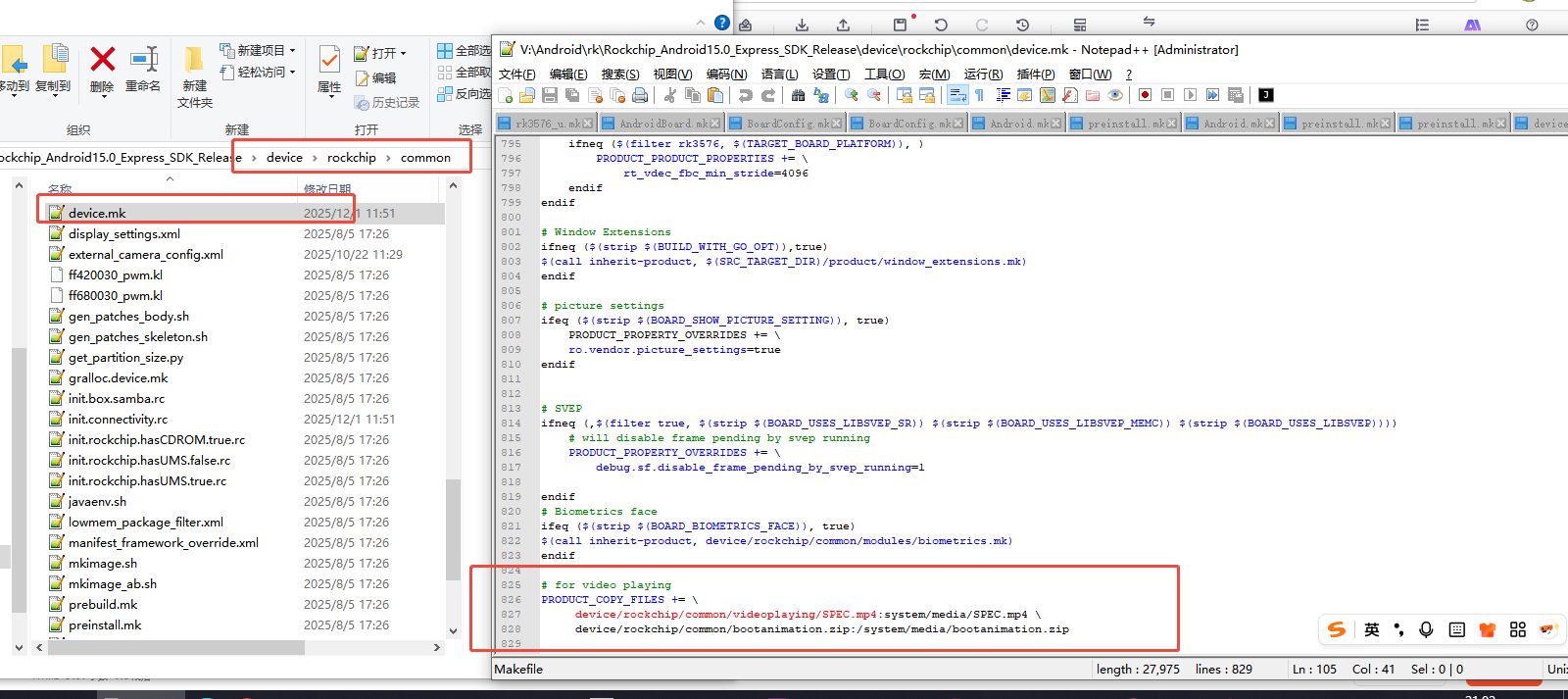
Task: Click Rename (重命名) in Explorer ribbon
Action: tap(143, 69)
